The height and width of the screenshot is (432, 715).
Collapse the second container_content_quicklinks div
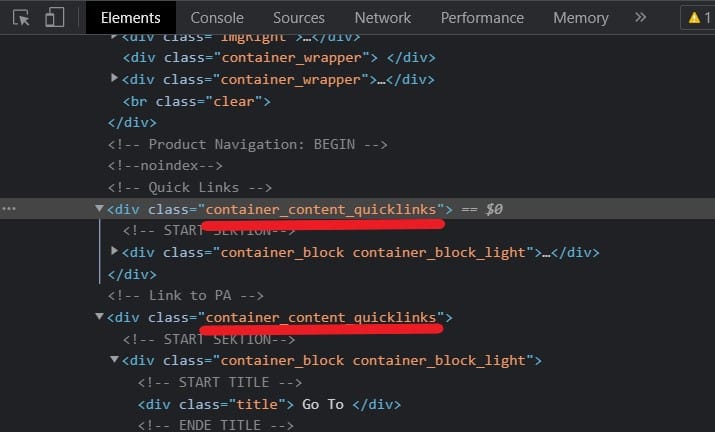click(x=99, y=316)
